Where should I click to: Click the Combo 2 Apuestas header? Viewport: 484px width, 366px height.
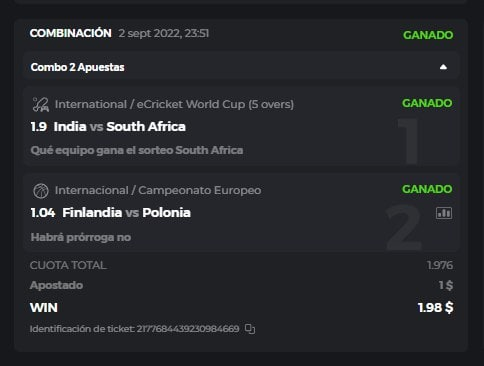(x=241, y=67)
